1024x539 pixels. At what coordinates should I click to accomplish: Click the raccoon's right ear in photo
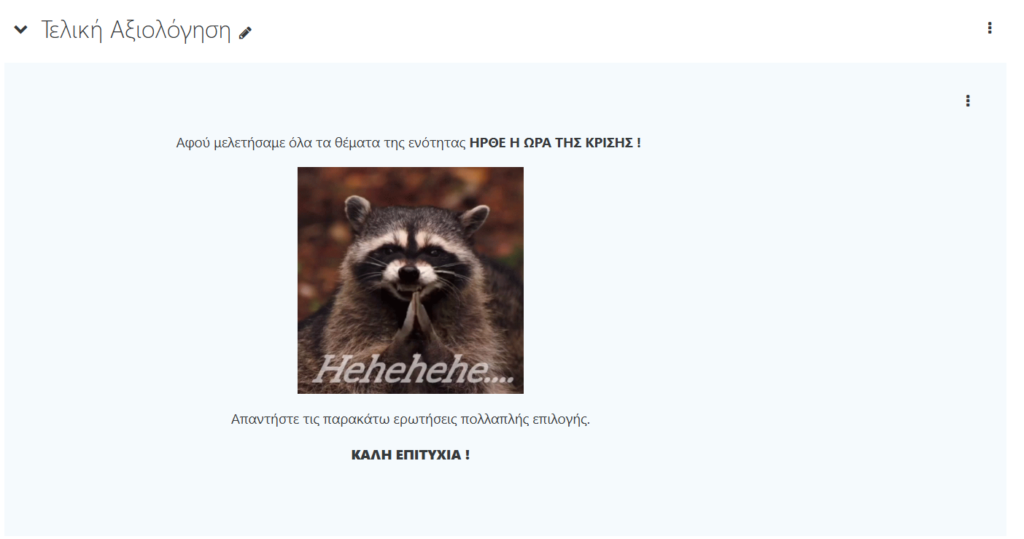coord(474,218)
